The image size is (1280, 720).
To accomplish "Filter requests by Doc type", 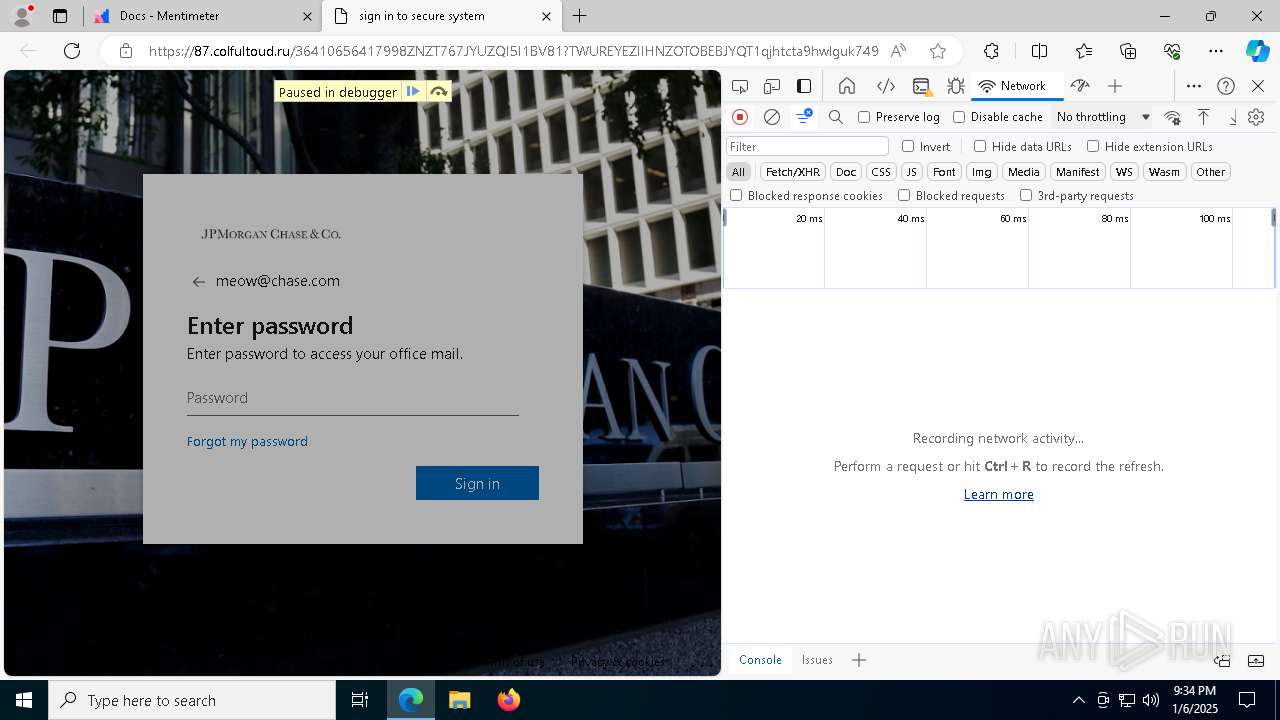I will pos(846,172).
